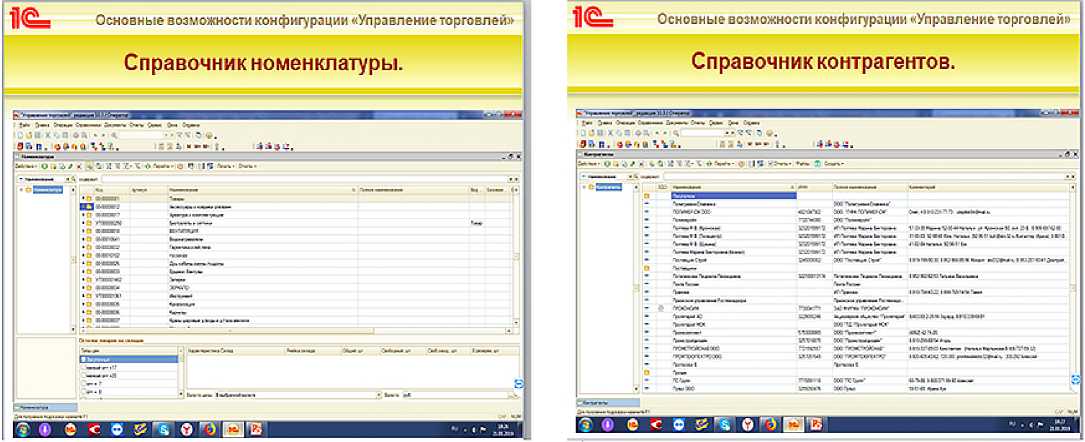Click blue refresh icon at right Контрагенты list edge
The width and height of the screenshot is (1085, 442).
[1075, 378]
